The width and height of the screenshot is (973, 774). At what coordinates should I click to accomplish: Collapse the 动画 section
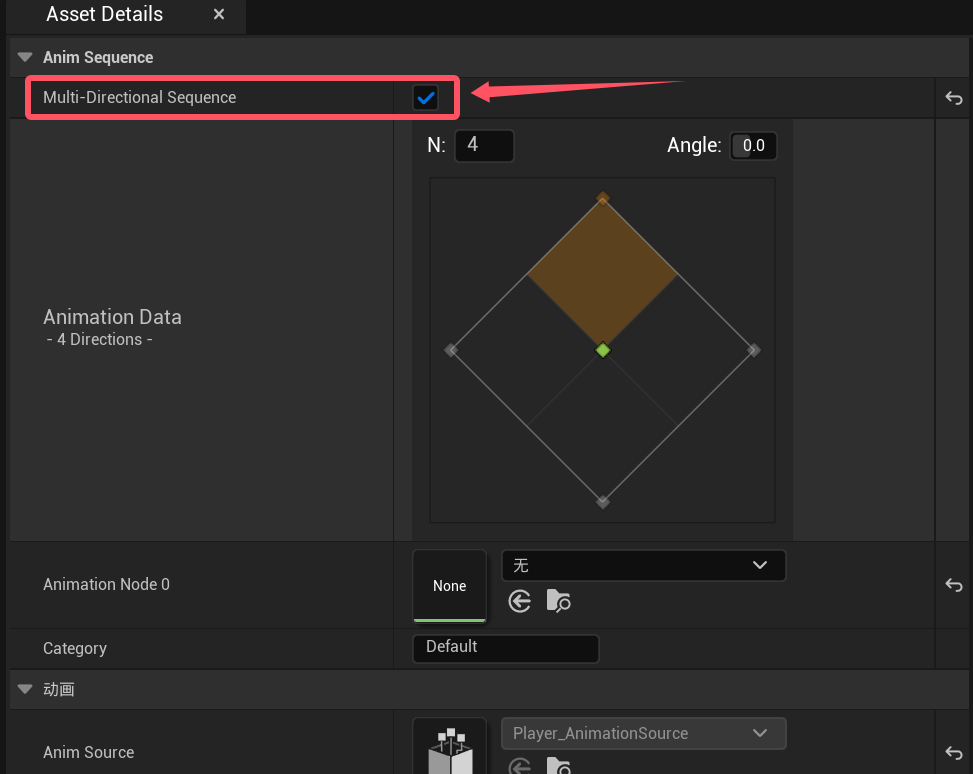click(25, 689)
